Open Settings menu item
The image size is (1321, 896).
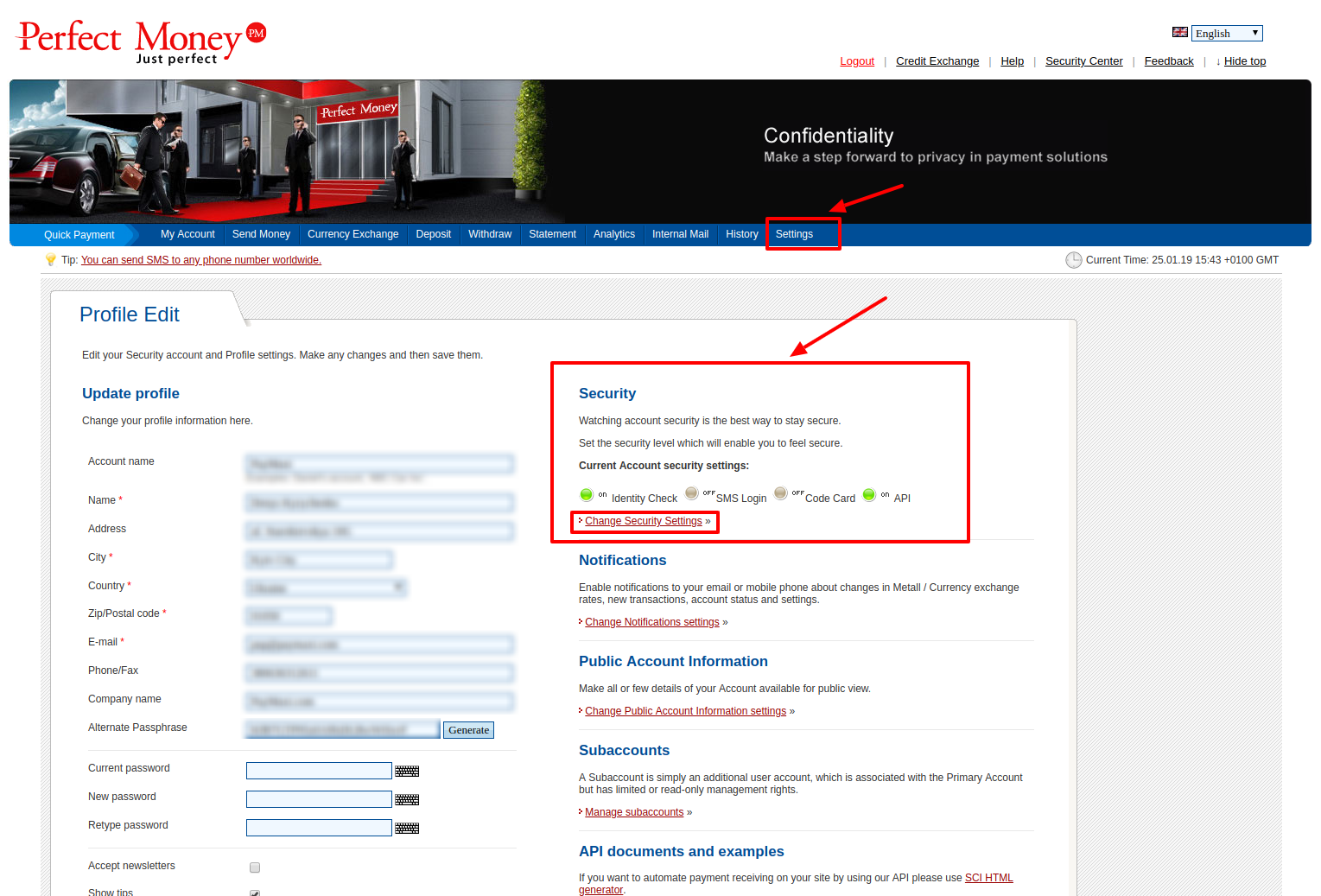[x=794, y=234]
